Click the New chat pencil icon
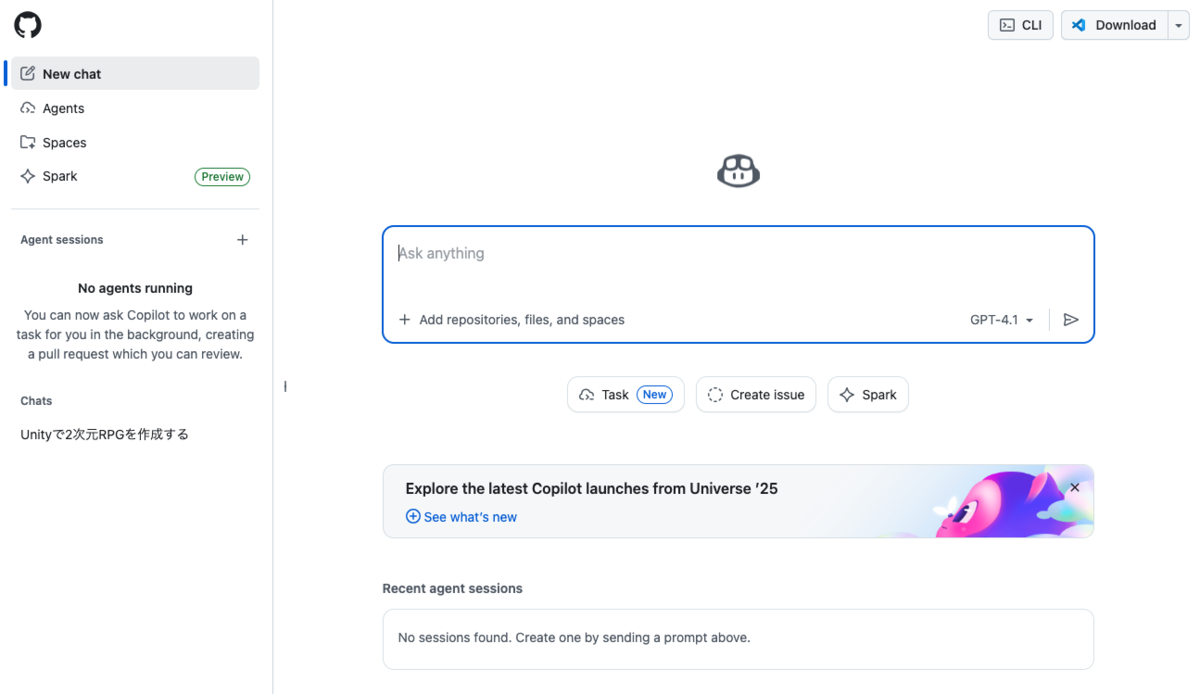 [28, 74]
